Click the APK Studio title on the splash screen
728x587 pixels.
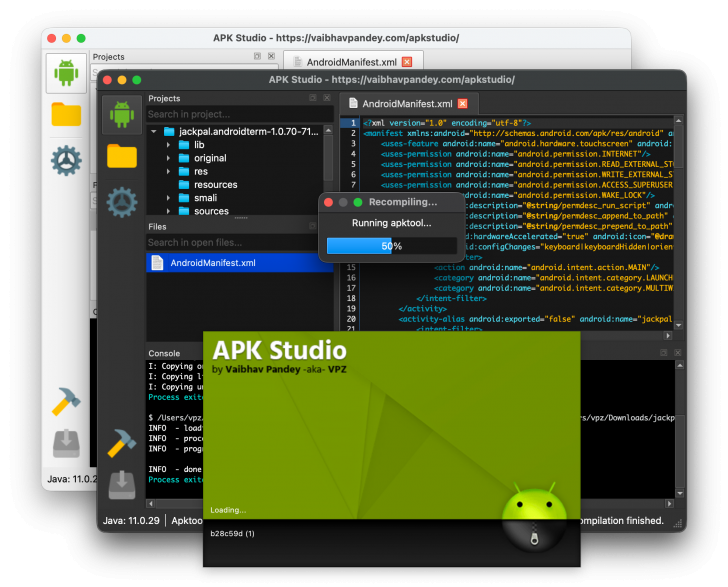click(x=280, y=350)
